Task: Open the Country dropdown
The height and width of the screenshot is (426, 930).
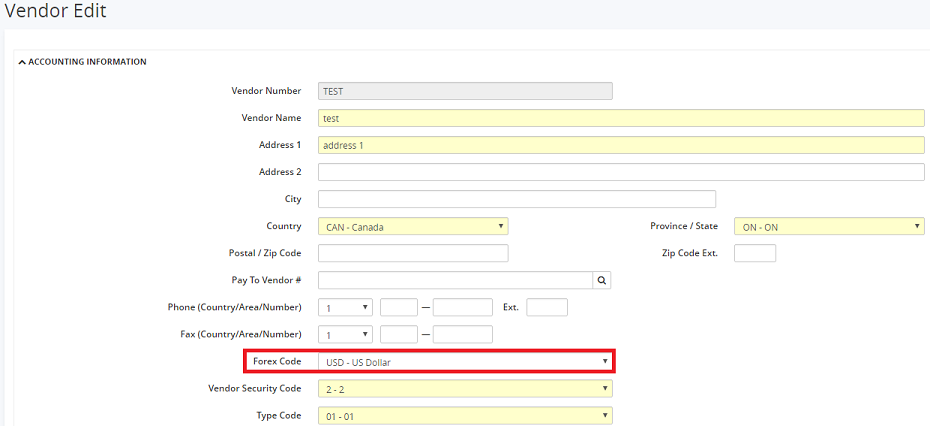Action: point(412,227)
